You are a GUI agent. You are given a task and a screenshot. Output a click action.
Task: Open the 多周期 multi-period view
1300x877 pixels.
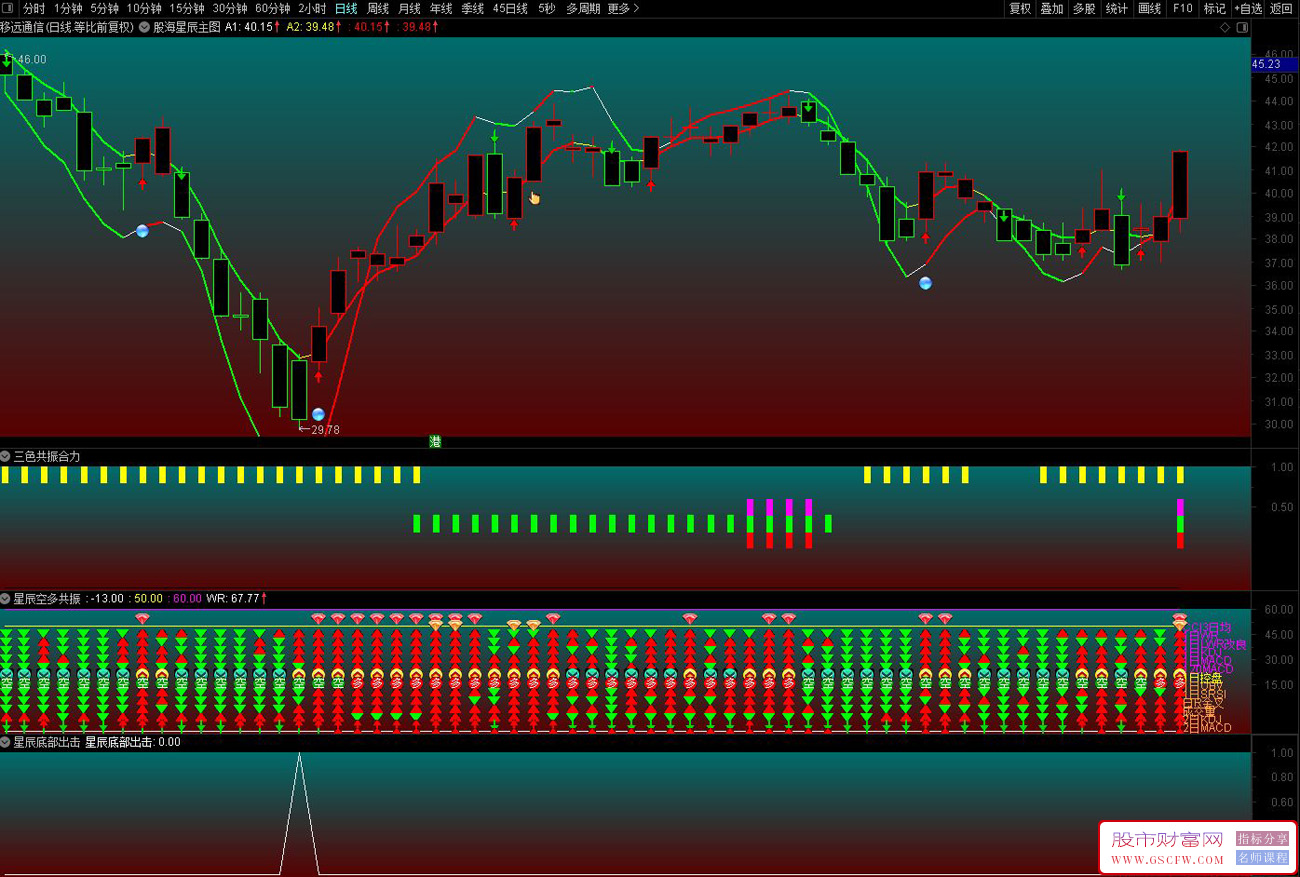coord(583,8)
